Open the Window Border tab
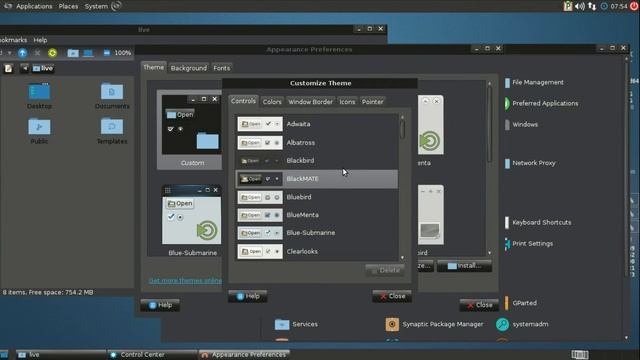The width and height of the screenshot is (640, 360). 311,102
